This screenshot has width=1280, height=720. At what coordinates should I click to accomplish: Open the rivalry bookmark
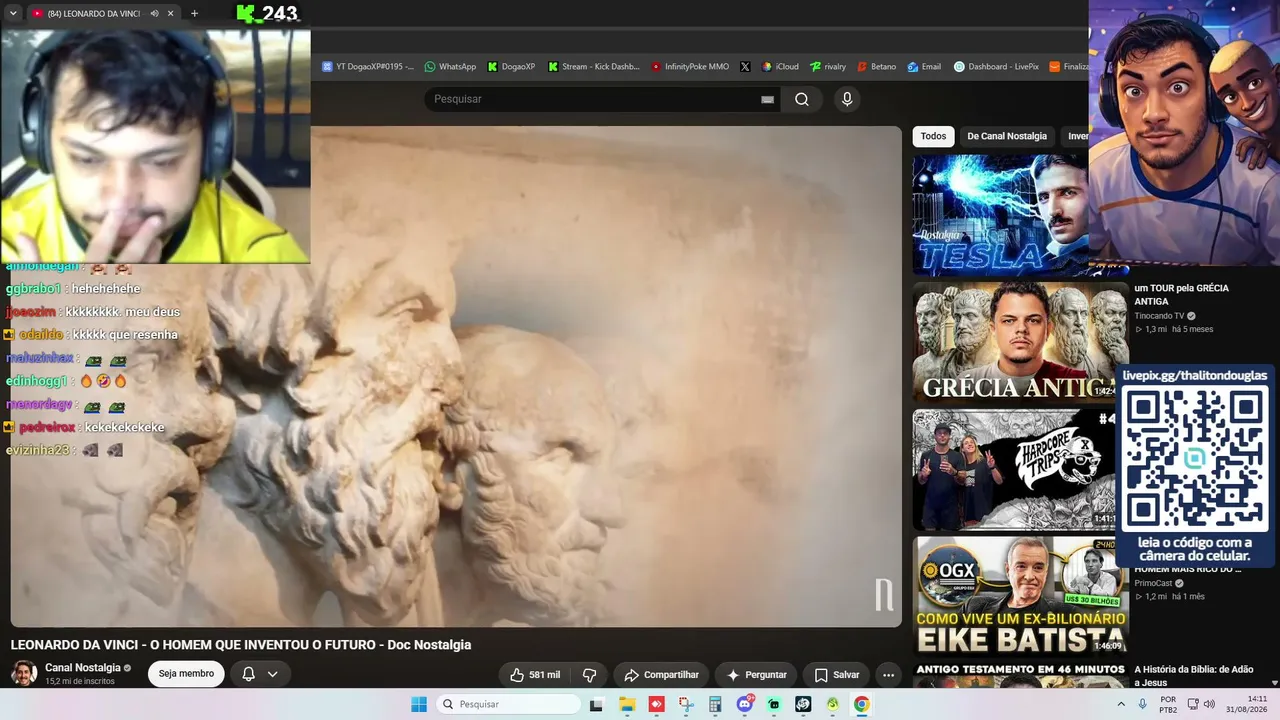pyautogui.click(x=828, y=67)
